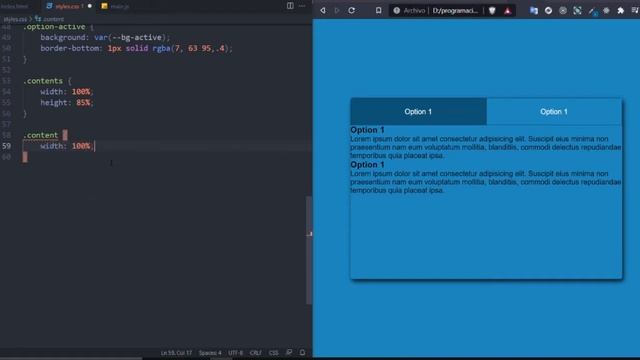Open the Extensions puzzle piece menu
This screenshot has width=640, height=360.
tap(620, 11)
